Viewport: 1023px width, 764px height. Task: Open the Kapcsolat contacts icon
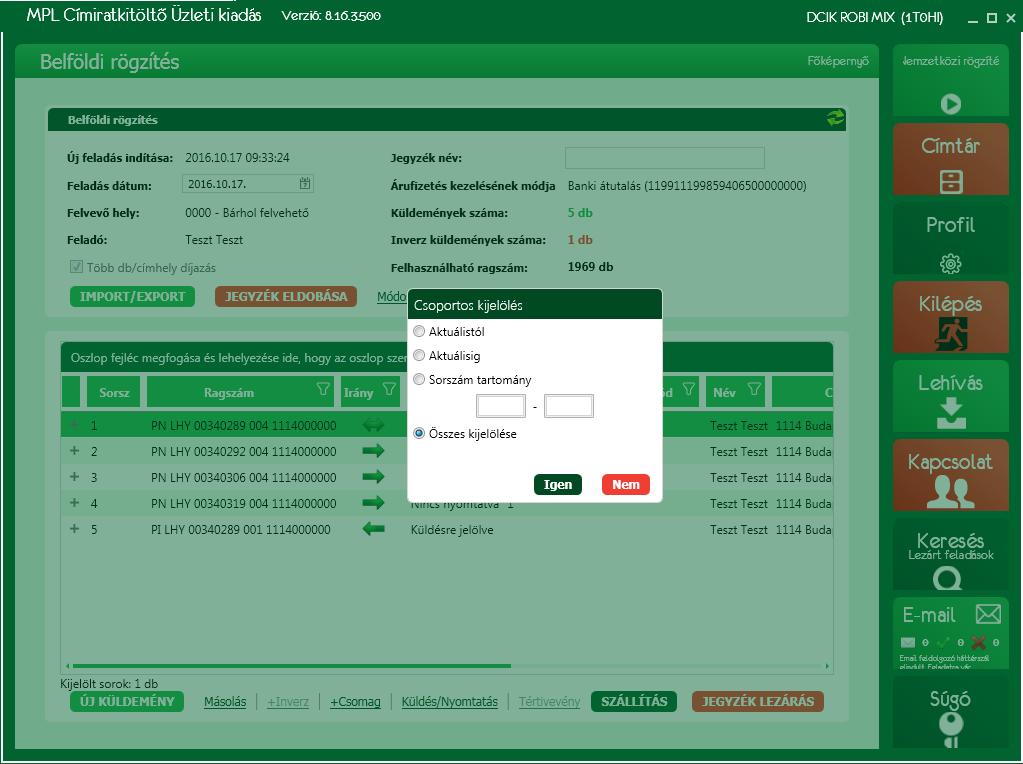[x=951, y=491]
